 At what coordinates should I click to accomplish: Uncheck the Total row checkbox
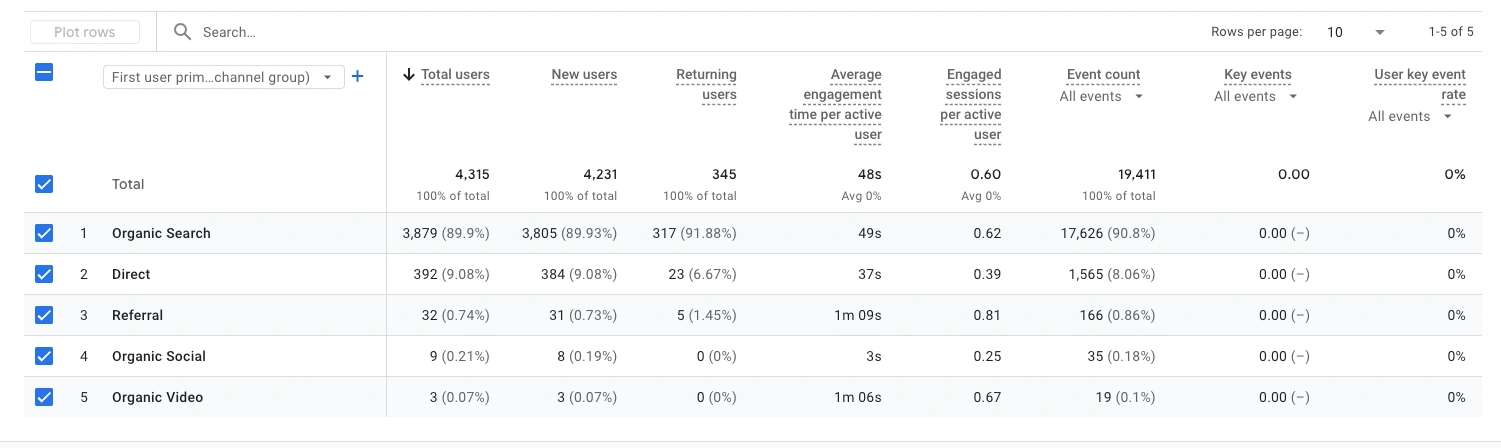click(44, 184)
